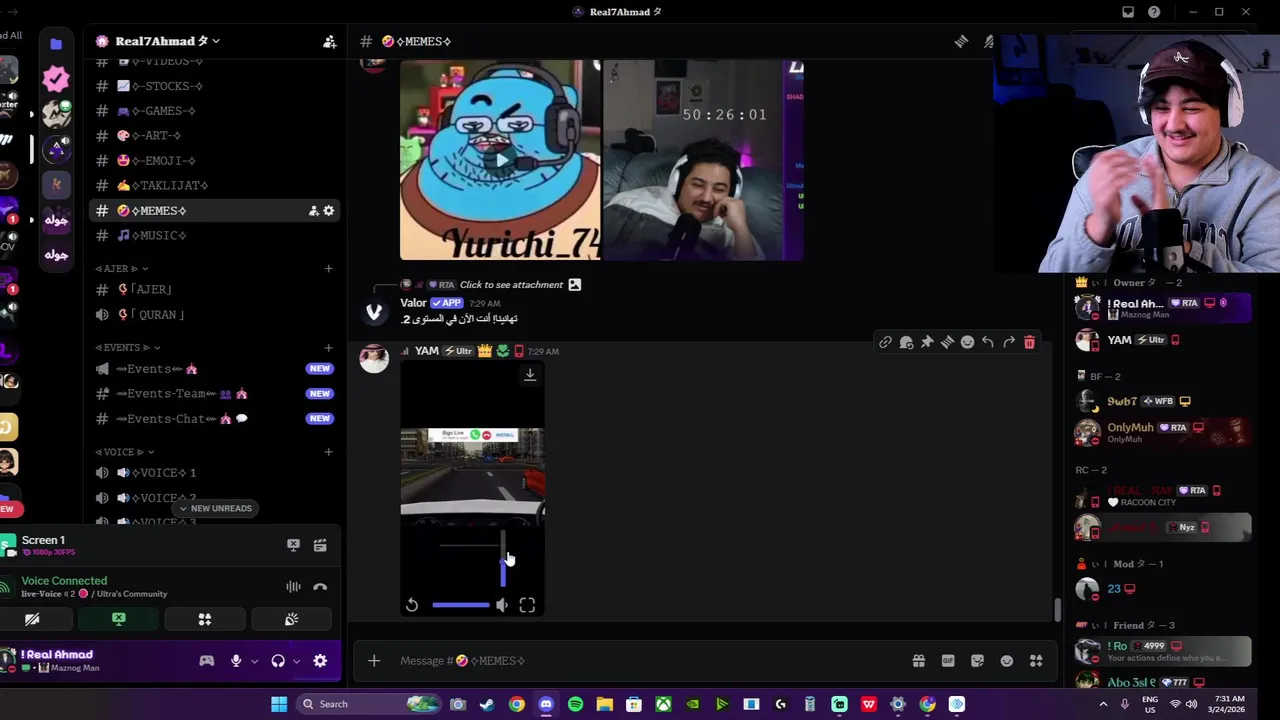Stop streaming Screen 1
The image size is (1280, 720).
click(293, 545)
